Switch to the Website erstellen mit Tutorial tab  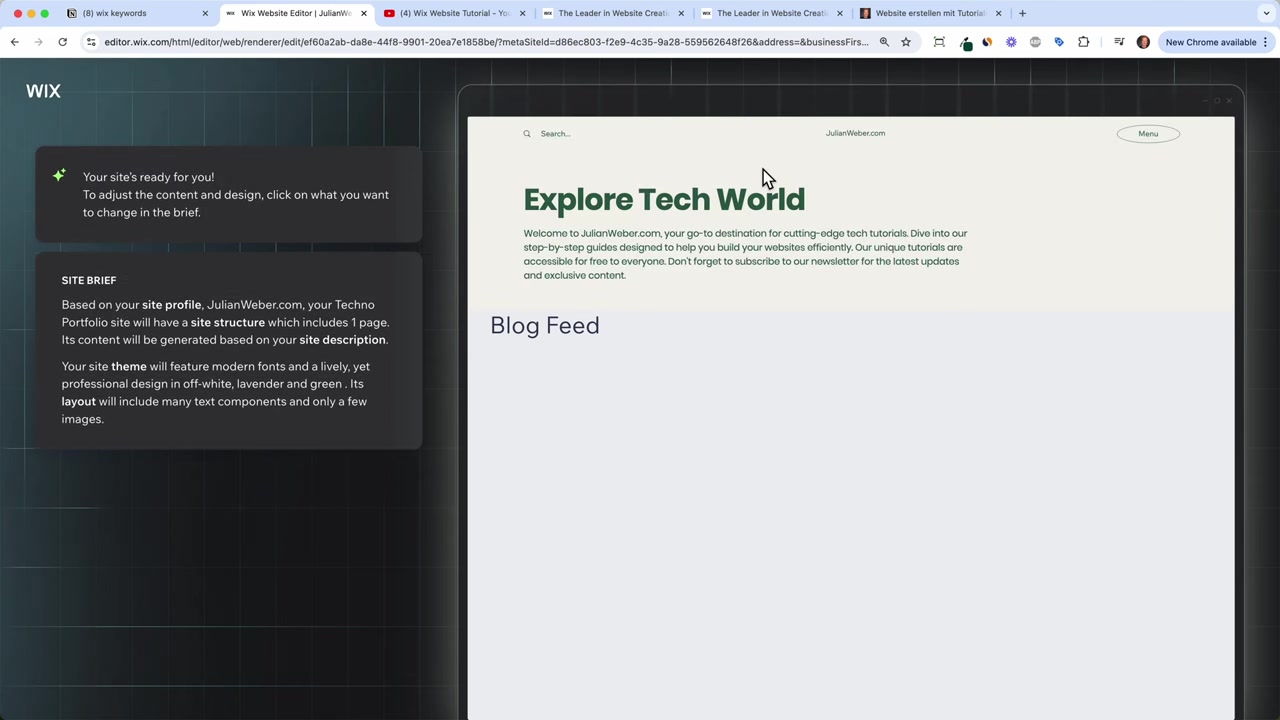(930, 13)
